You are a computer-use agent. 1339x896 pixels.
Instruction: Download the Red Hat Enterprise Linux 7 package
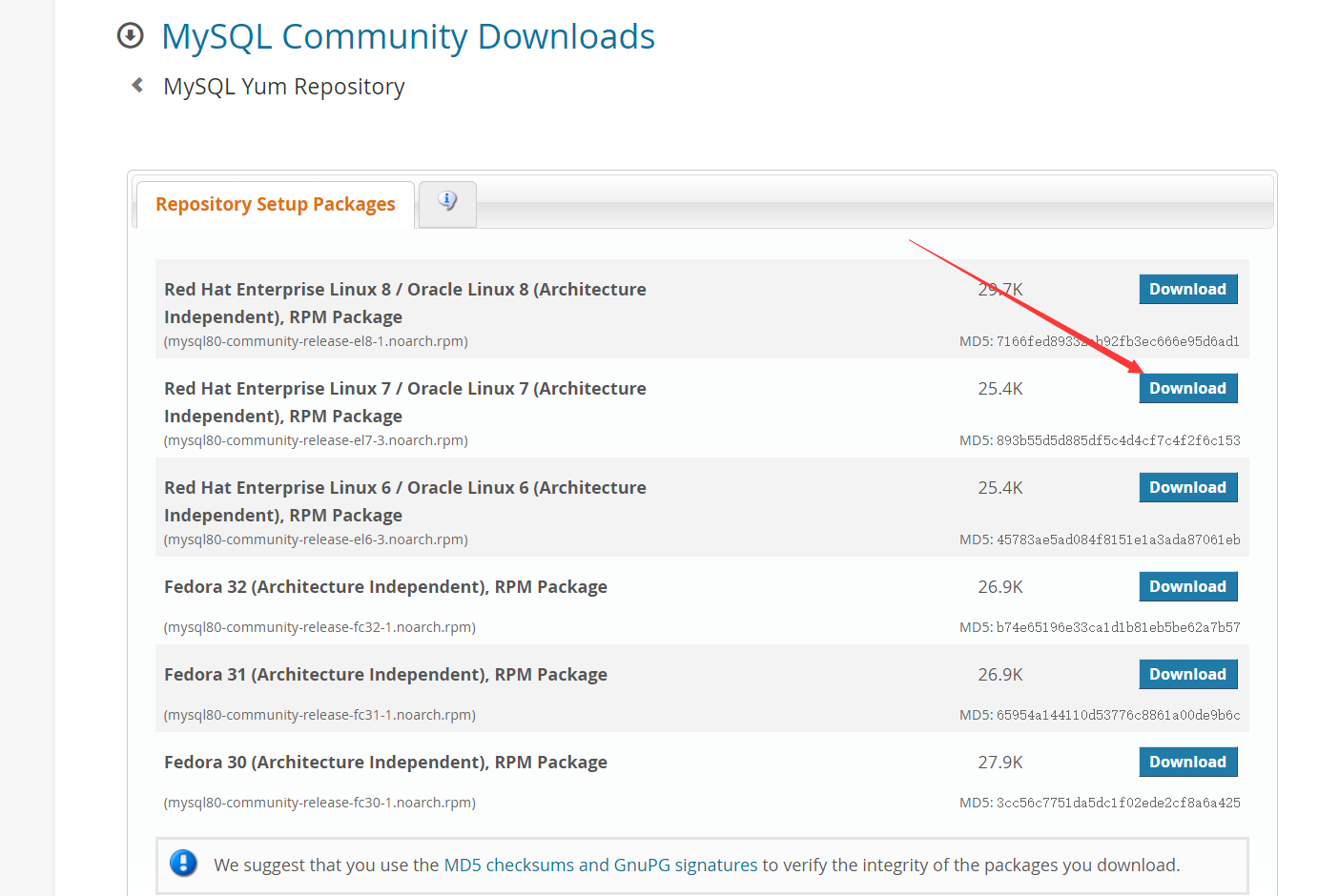(1187, 388)
